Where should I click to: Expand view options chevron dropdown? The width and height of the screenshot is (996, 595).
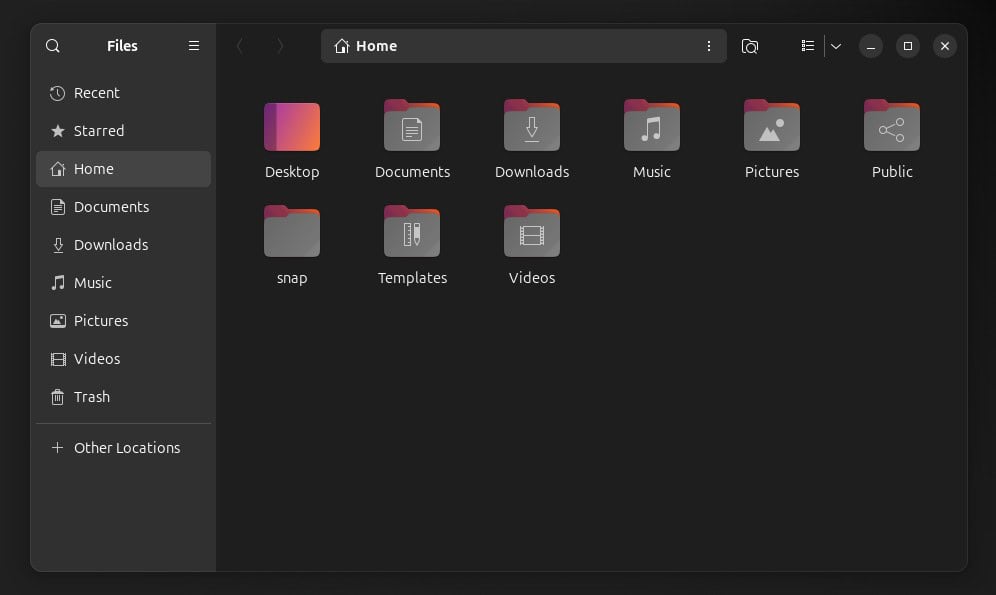tap(836, 46)
